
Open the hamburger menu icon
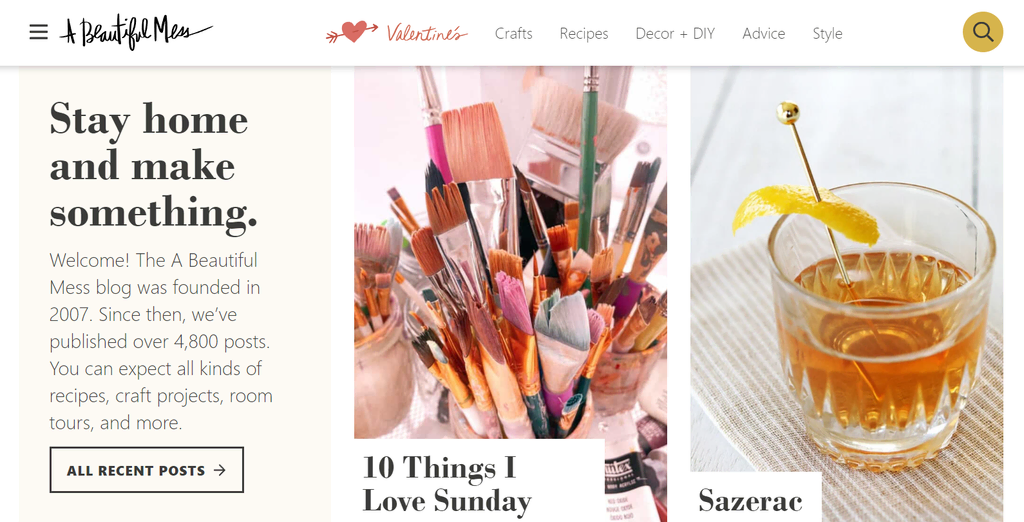(39, 32)
